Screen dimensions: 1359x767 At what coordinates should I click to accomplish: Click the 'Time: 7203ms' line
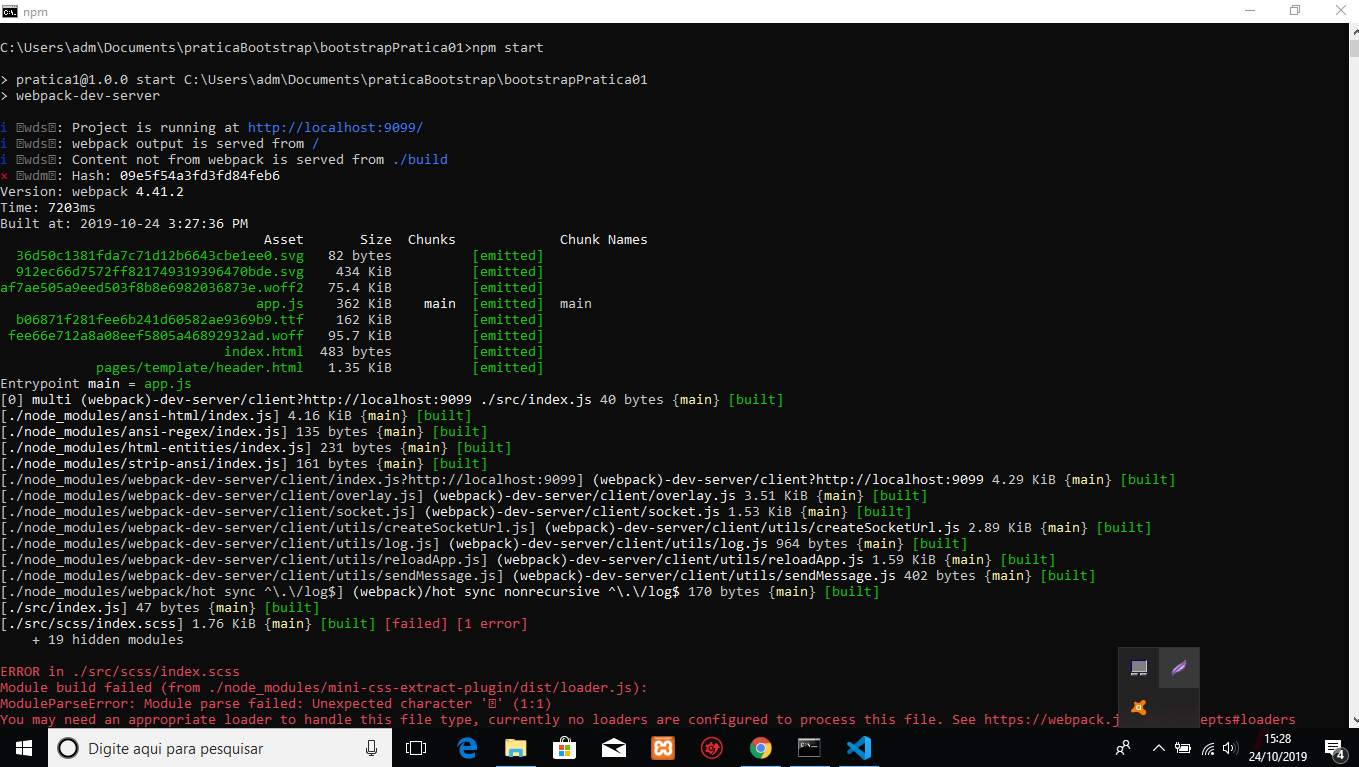(x=48, y=208)
